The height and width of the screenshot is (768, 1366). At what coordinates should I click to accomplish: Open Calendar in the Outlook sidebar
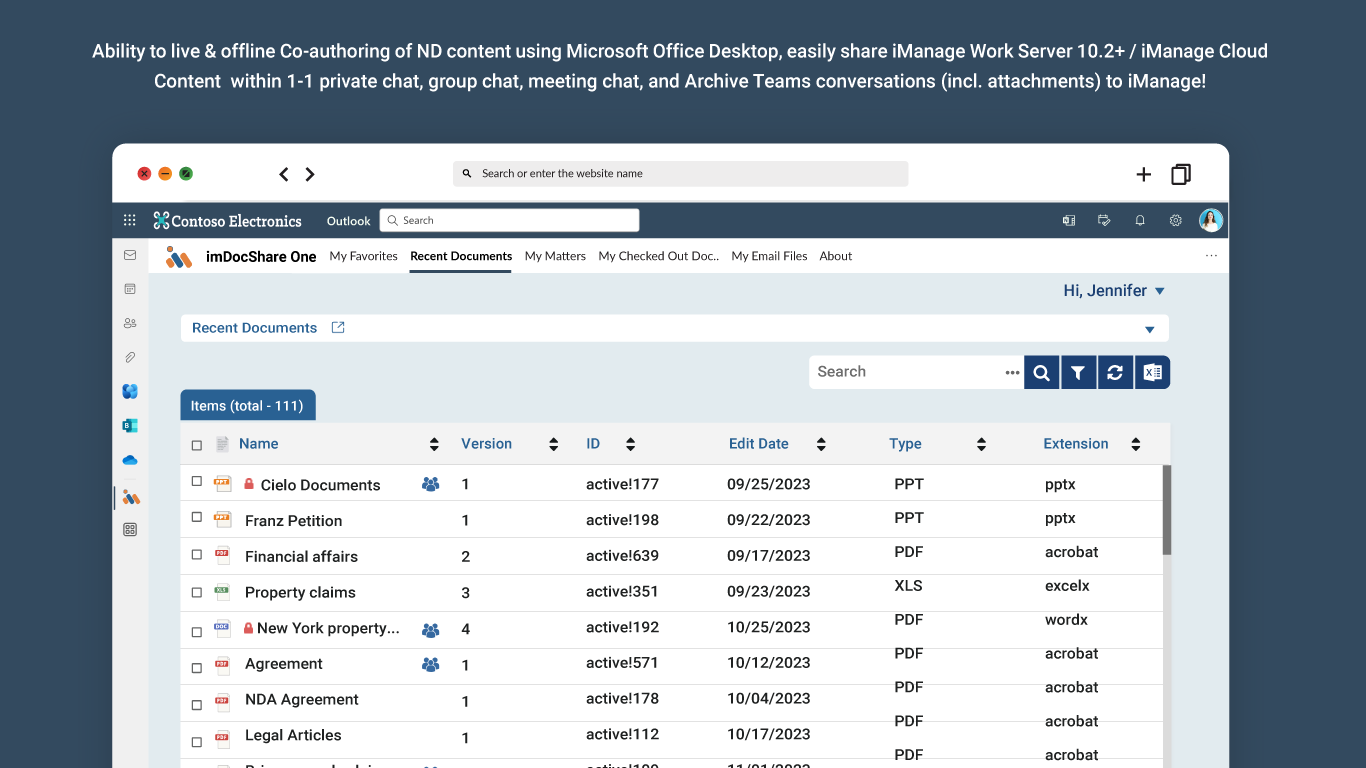click(130, 289)
